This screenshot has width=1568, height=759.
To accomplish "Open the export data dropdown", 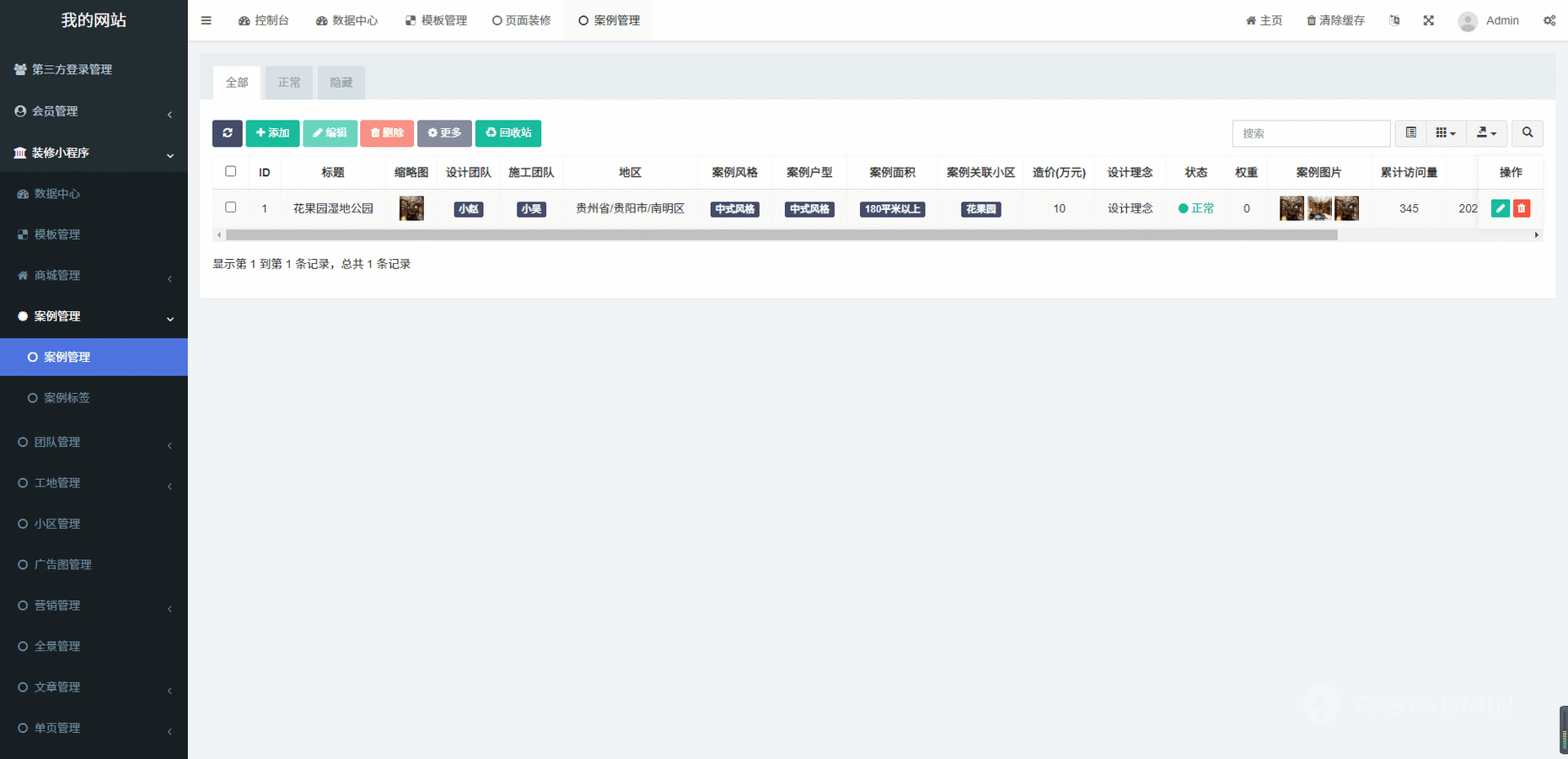I will [1486, 133].
